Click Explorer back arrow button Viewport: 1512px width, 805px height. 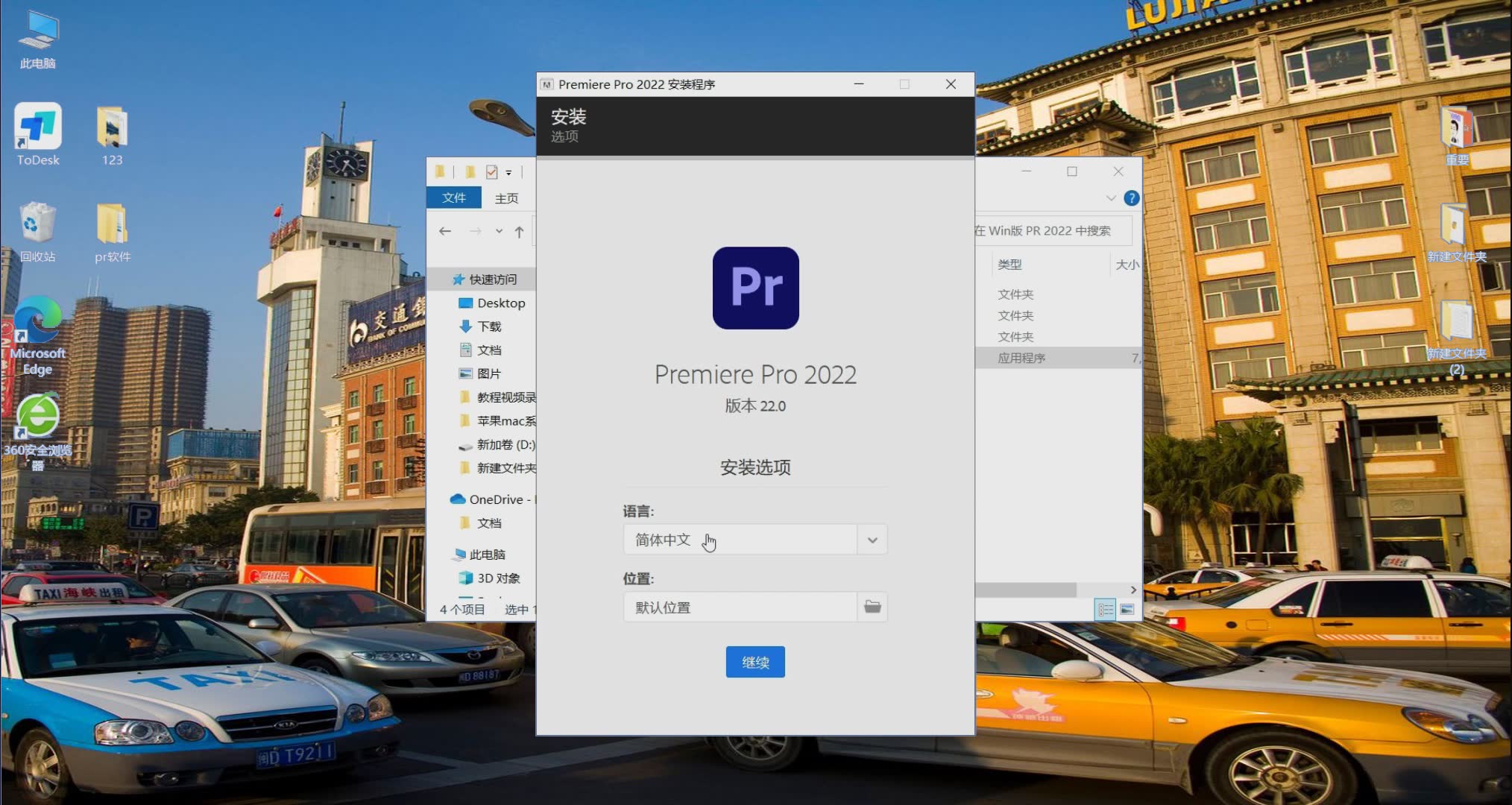pyautogui.click(x=445, y=231)
